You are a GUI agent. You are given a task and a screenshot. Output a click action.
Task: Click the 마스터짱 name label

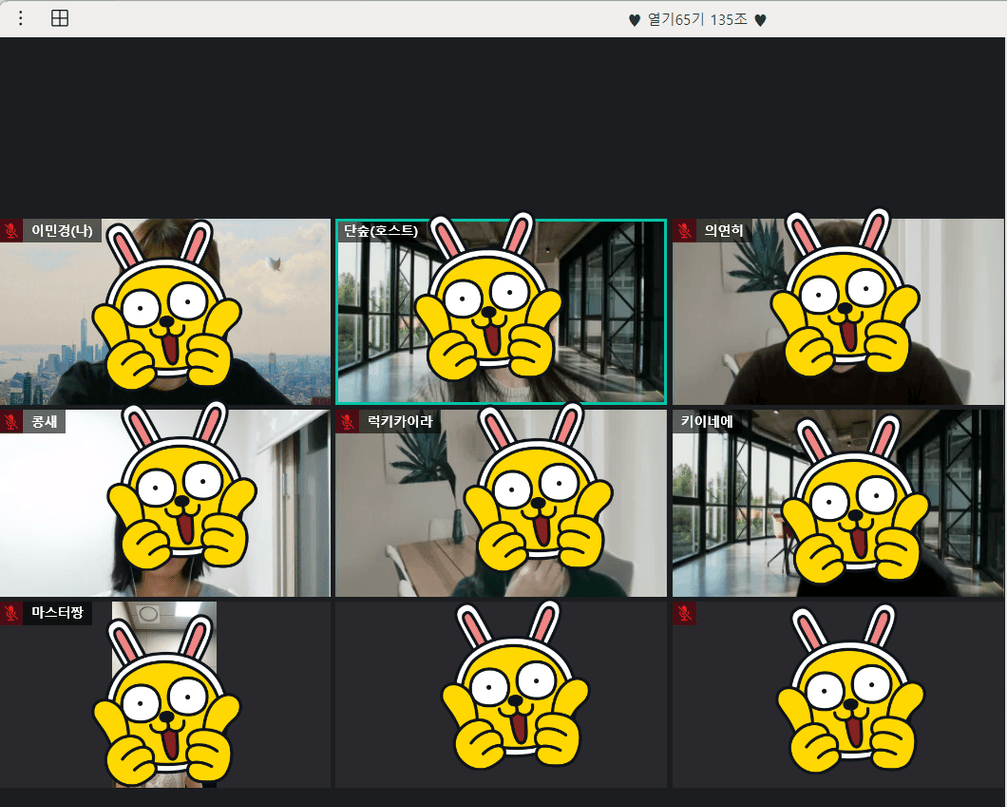point(58,613)
